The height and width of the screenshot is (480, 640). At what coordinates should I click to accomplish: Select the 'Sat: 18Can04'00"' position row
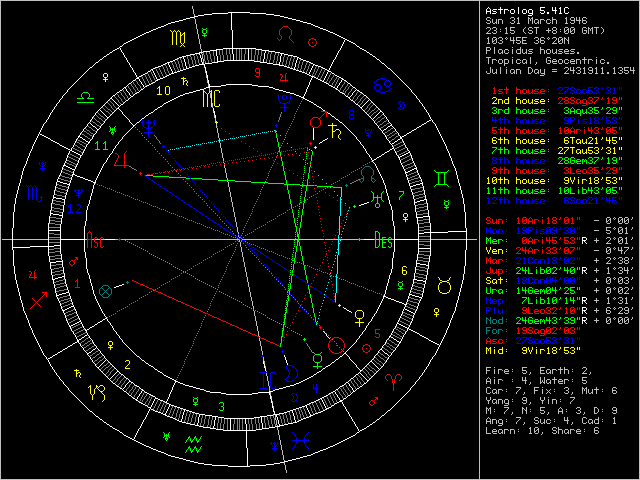pos(560,281)
